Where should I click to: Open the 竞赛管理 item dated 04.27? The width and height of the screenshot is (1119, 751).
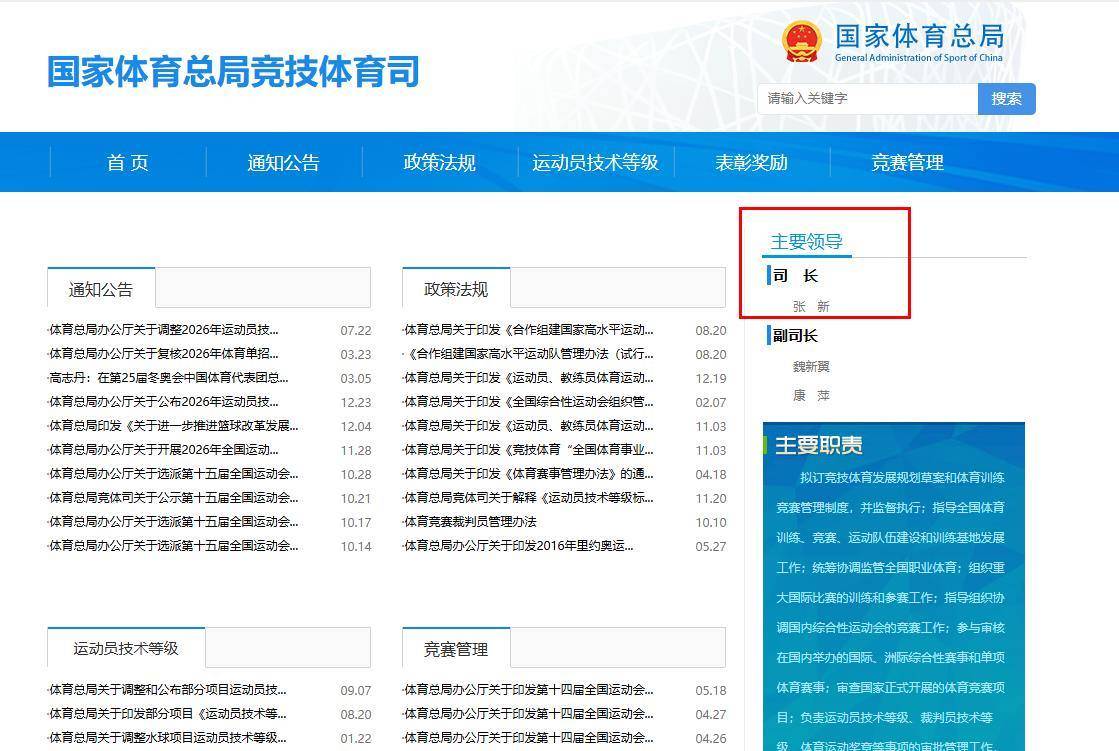[528, 714]
